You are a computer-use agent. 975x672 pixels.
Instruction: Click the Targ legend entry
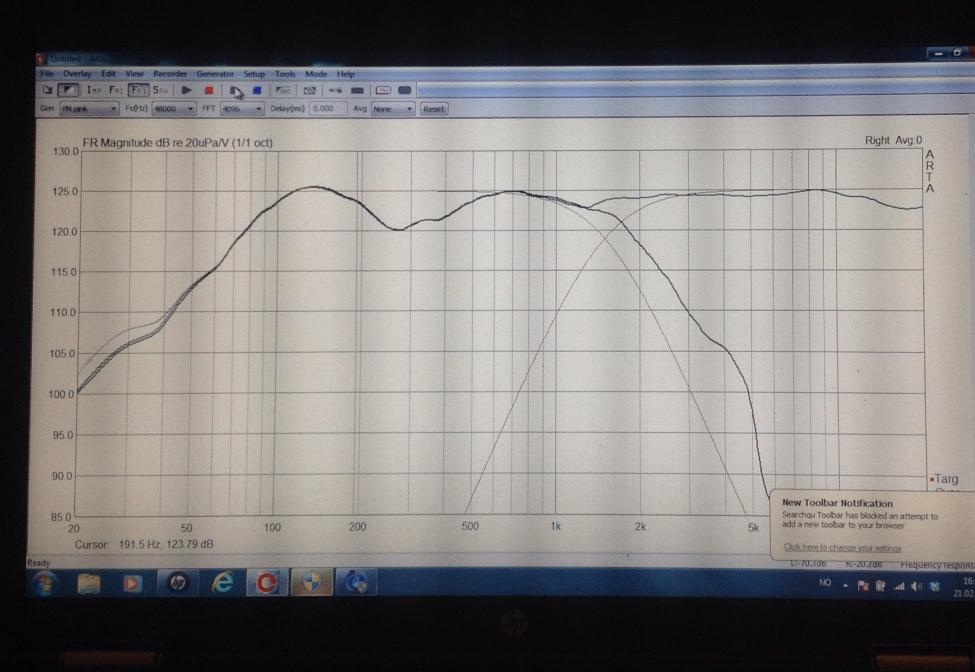tap(945, 479)
